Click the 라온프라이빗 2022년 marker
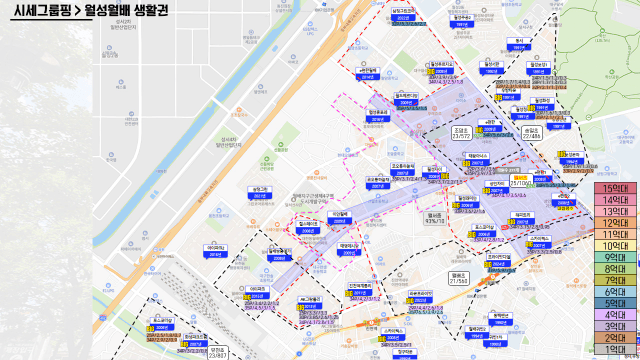This screenshot has height=360, width=640. [420, 297]
